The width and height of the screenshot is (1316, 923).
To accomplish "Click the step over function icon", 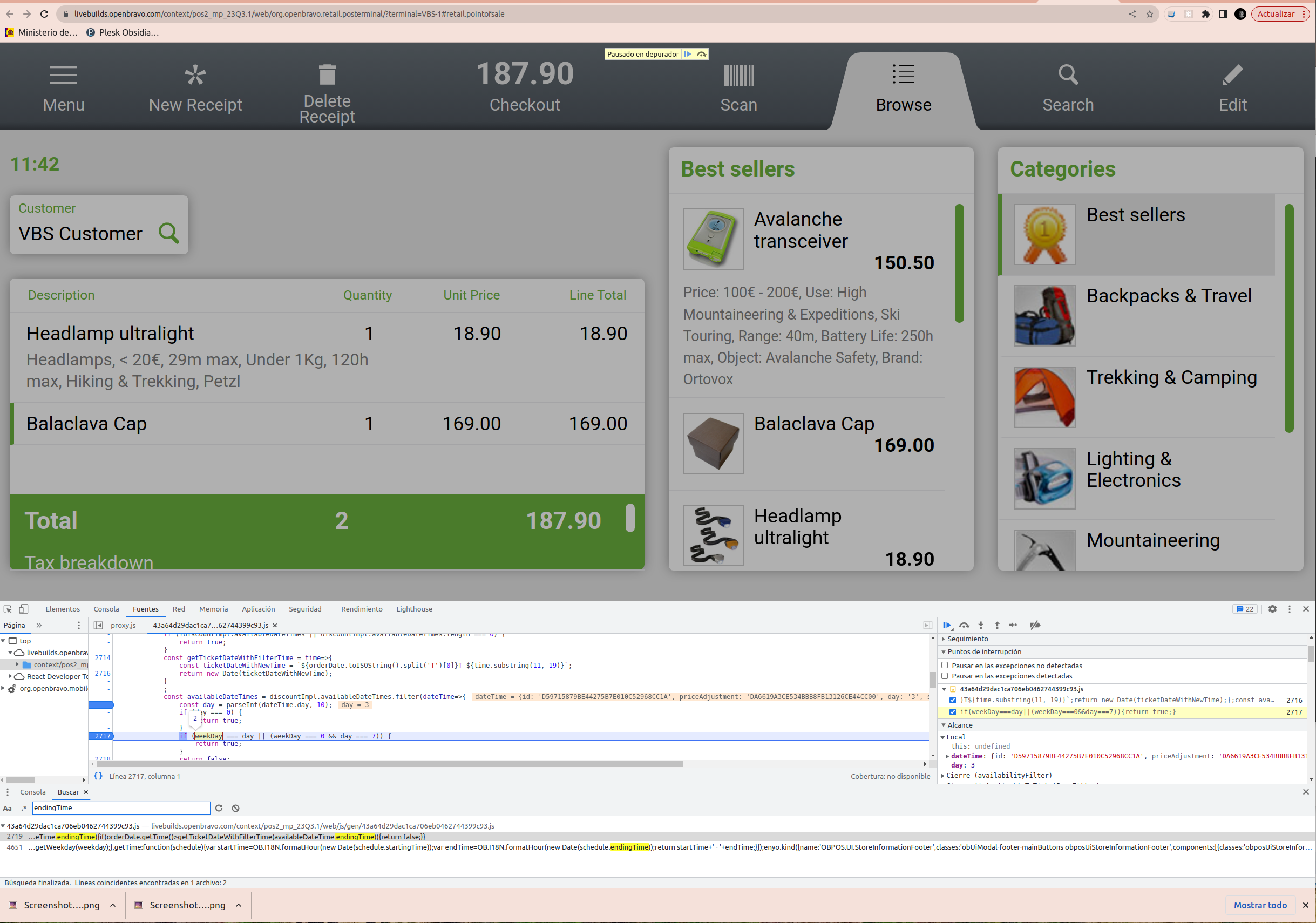I will point(964,625).
